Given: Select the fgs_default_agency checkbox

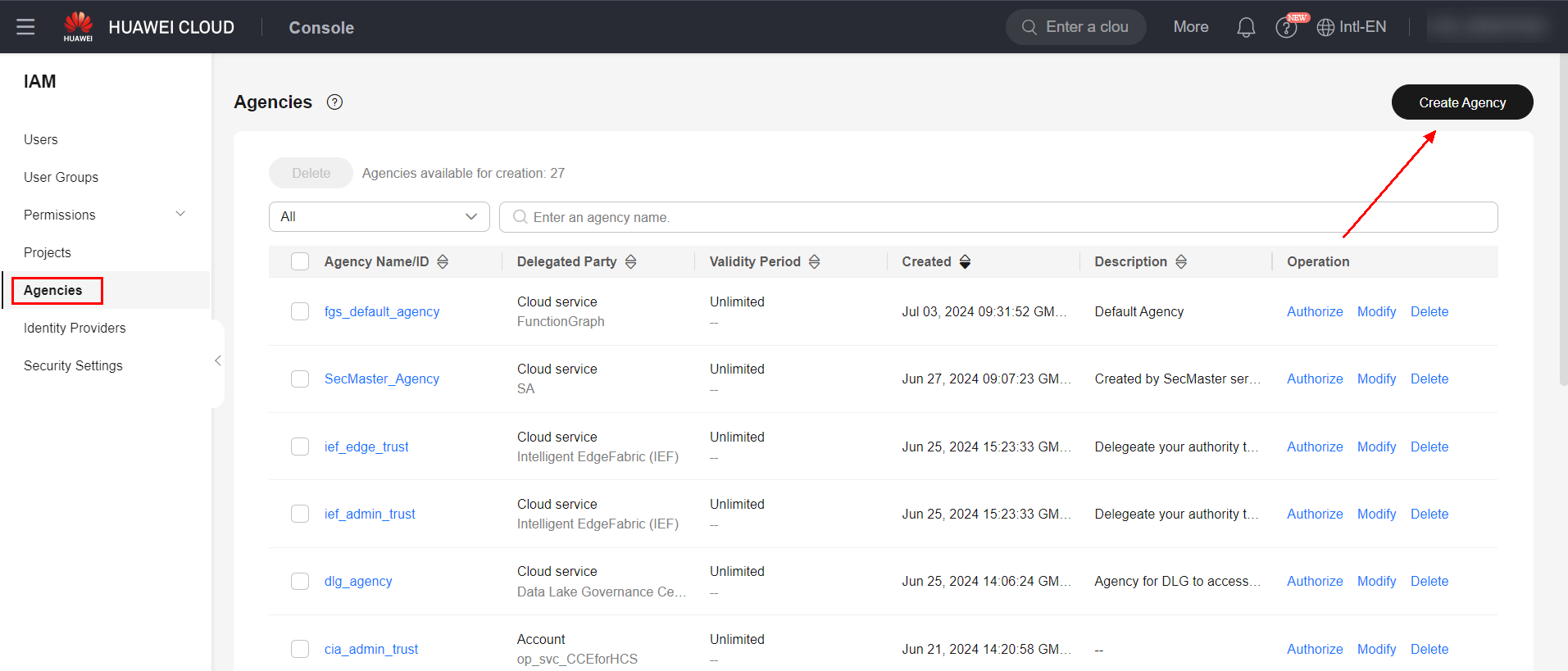Looking at the screenshot, I should [x=300, y=311].
